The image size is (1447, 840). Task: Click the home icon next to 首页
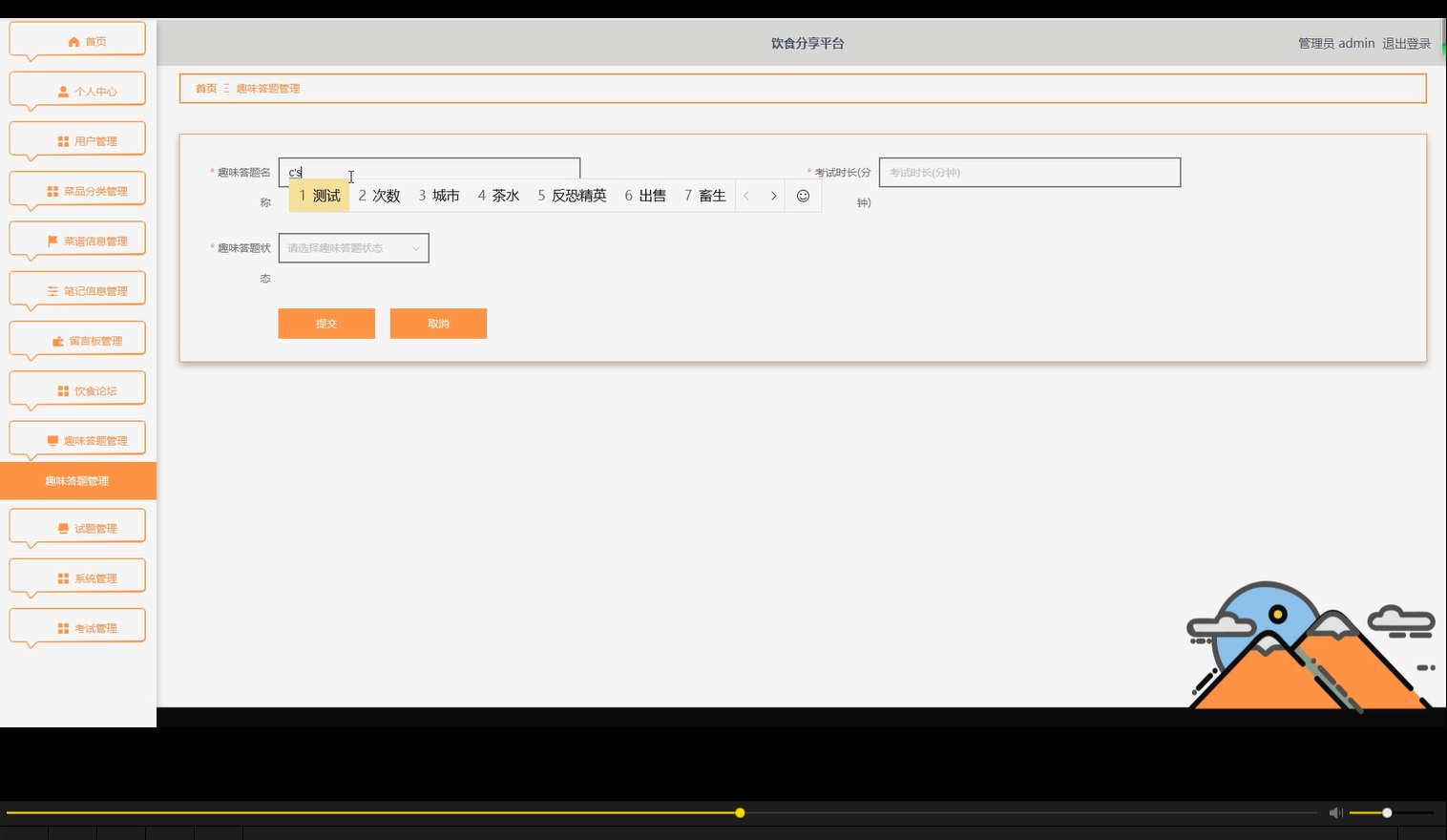(x=73, y=40)
